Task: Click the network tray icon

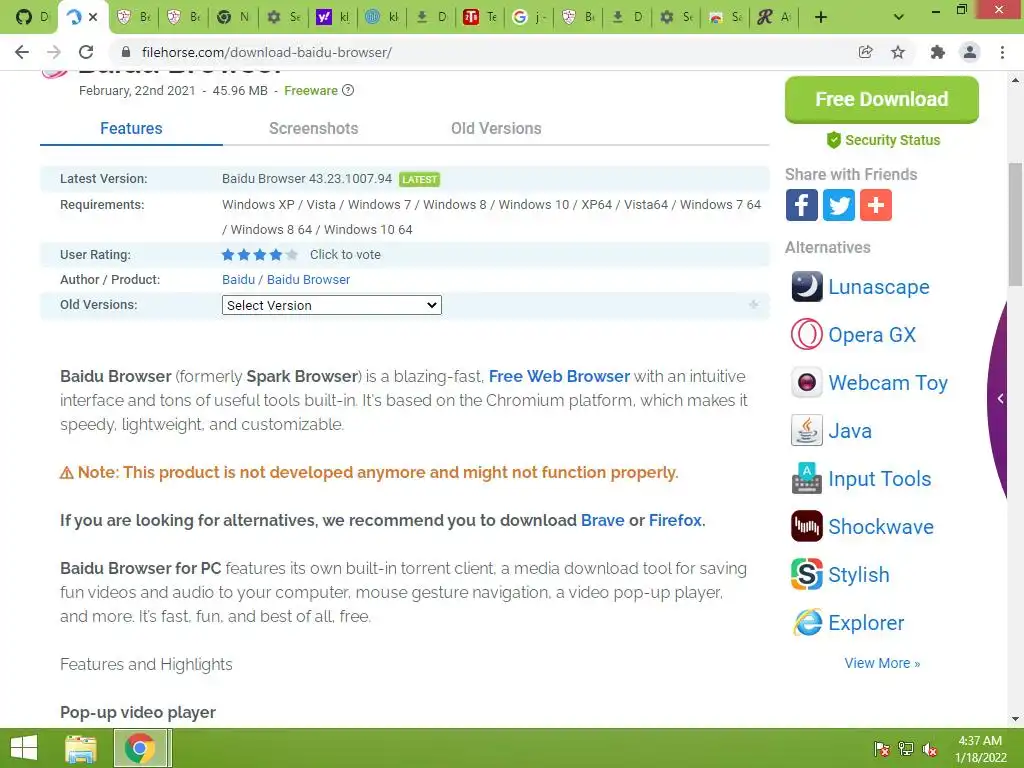Action: click(906, 749)
